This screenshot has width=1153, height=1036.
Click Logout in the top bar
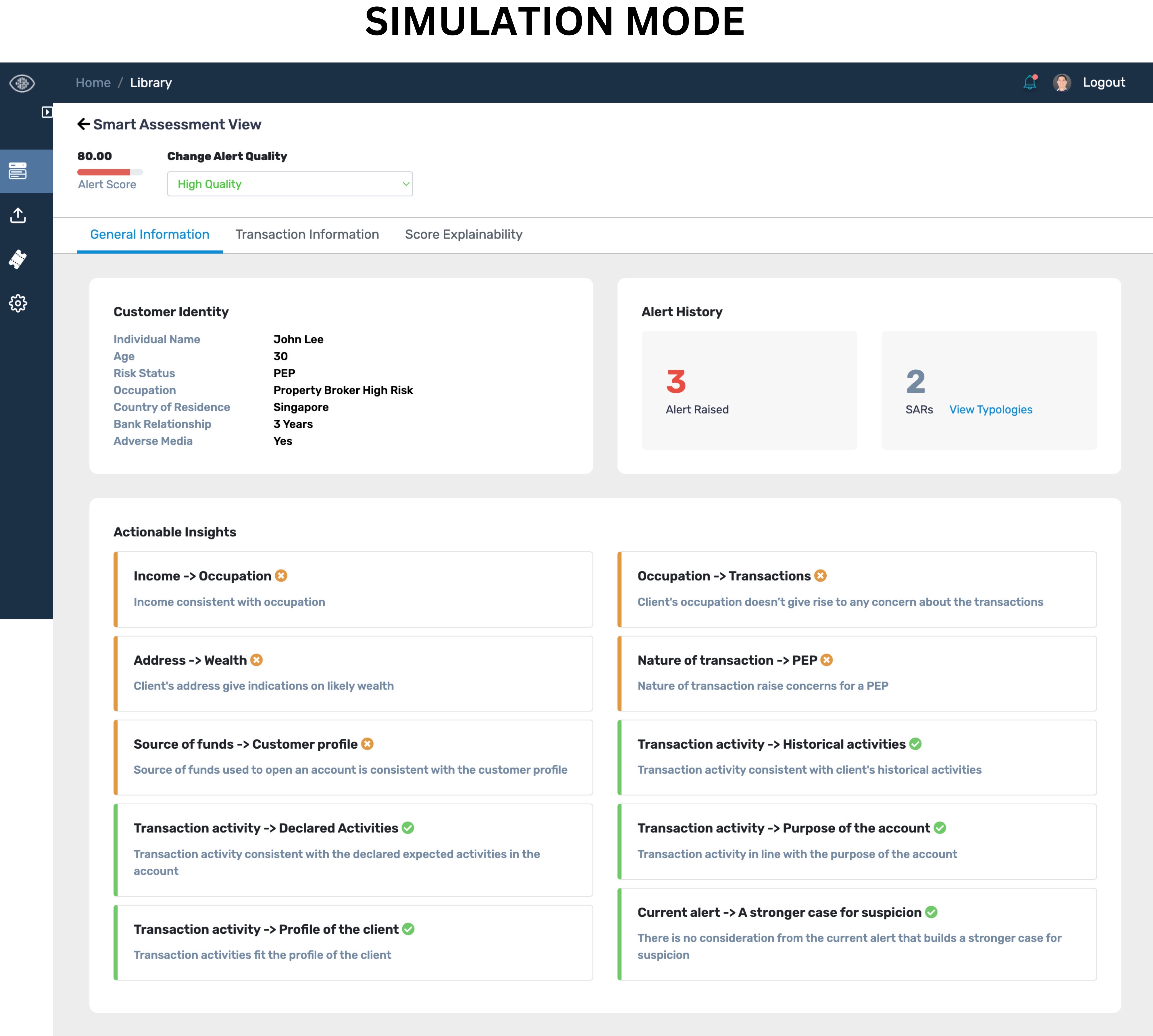tap(1103, 83)
